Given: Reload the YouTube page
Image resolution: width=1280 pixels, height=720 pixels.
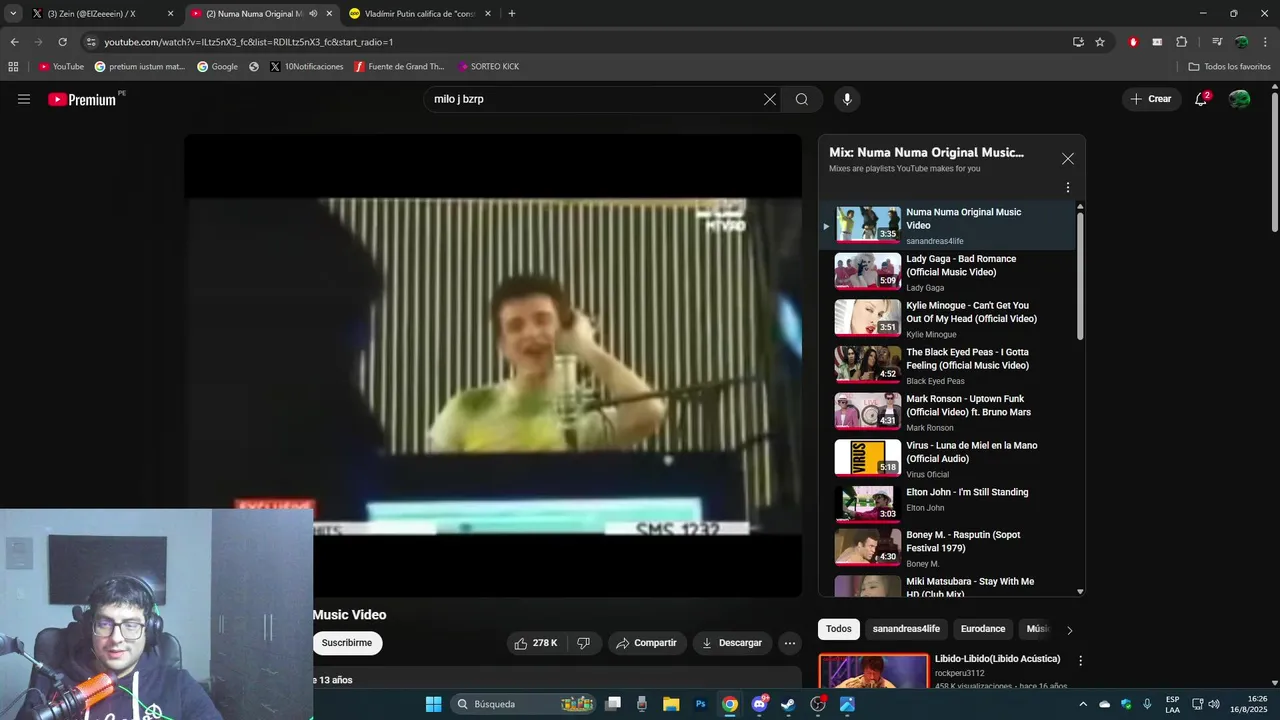Looking at the screenshot, I should [62, 42].
